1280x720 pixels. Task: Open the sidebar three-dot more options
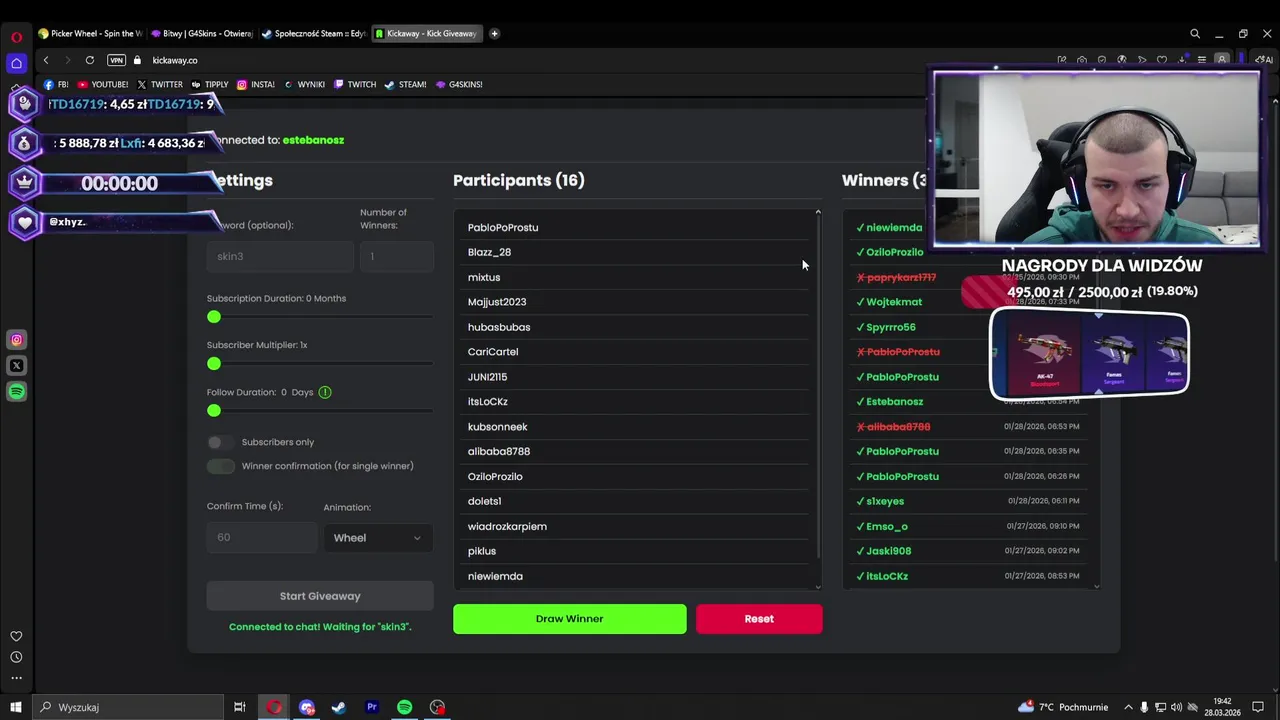[16, 678]
